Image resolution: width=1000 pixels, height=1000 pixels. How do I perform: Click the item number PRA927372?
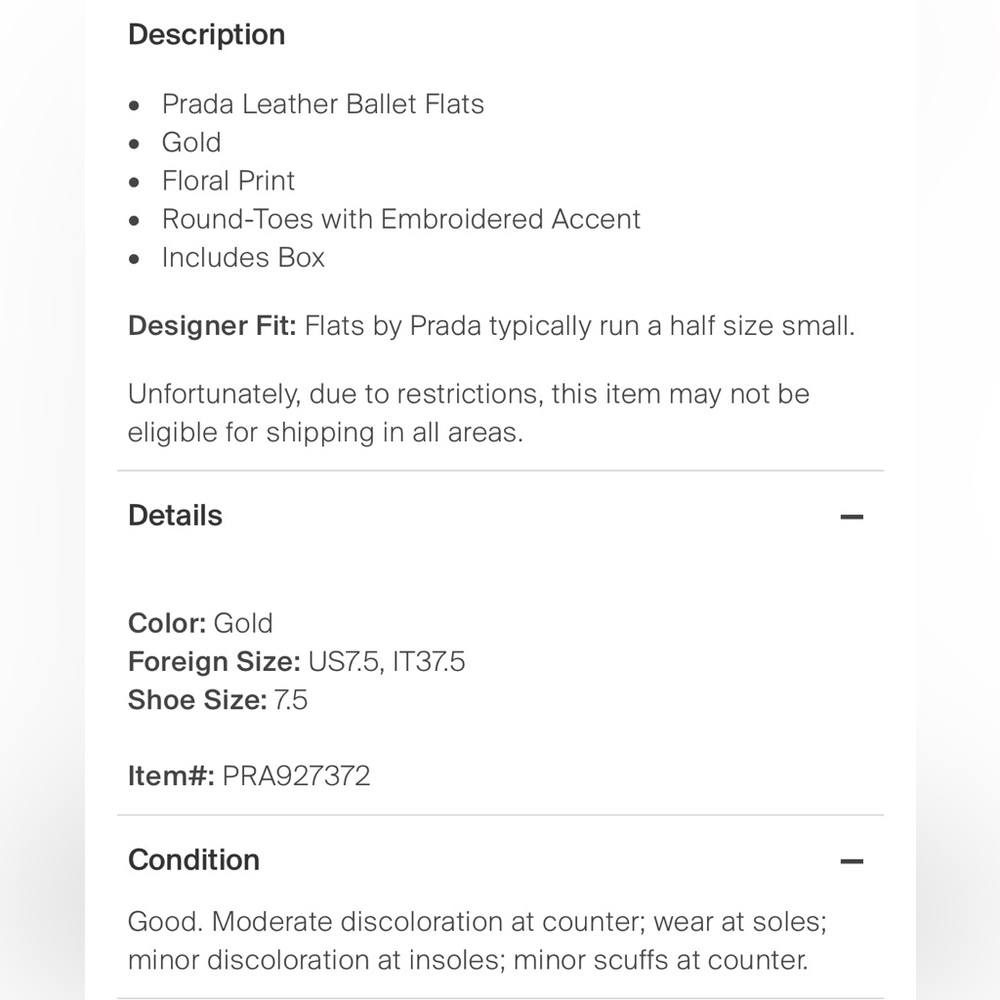click(x=296, y=776)
